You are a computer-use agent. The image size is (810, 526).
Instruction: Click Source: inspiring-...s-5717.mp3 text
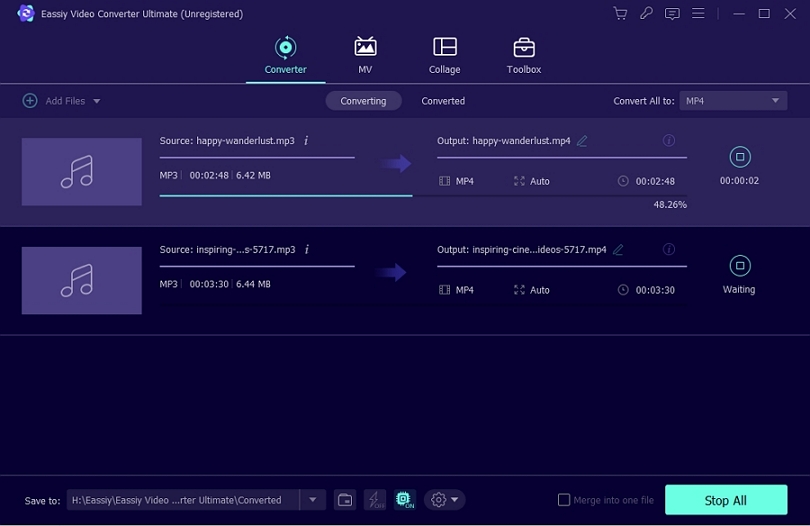227,250
